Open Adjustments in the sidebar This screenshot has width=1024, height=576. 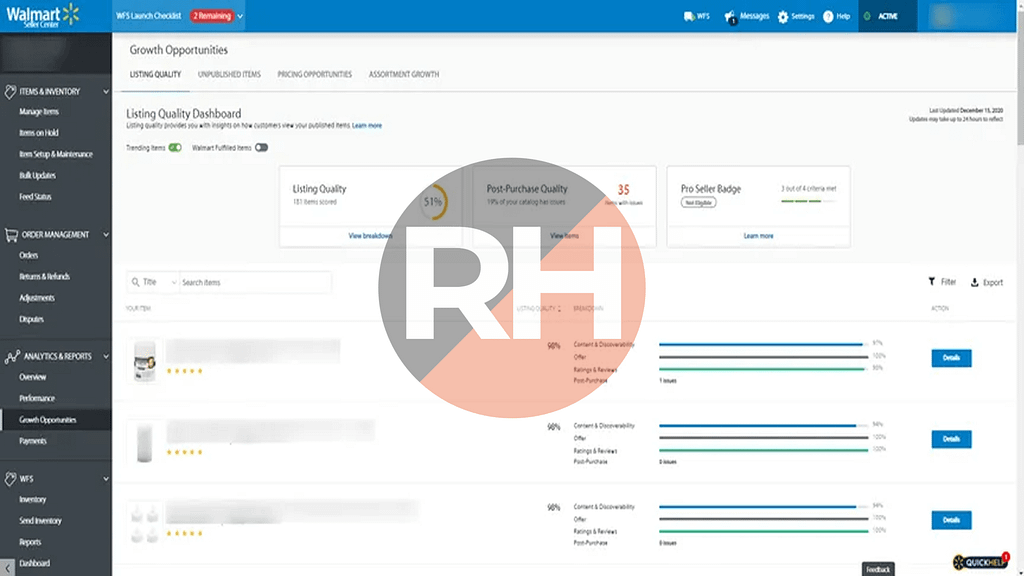click(37, 298)
